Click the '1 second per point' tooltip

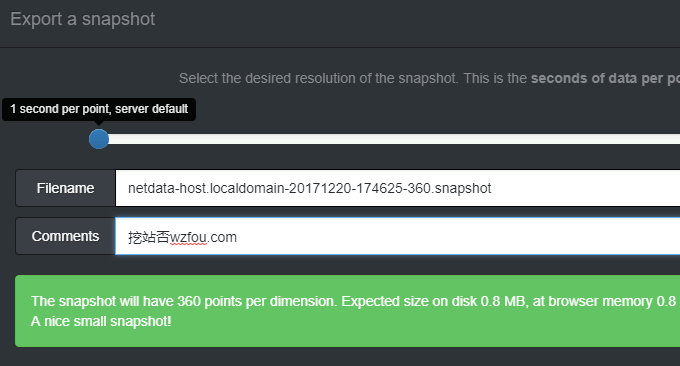point(99,109)
